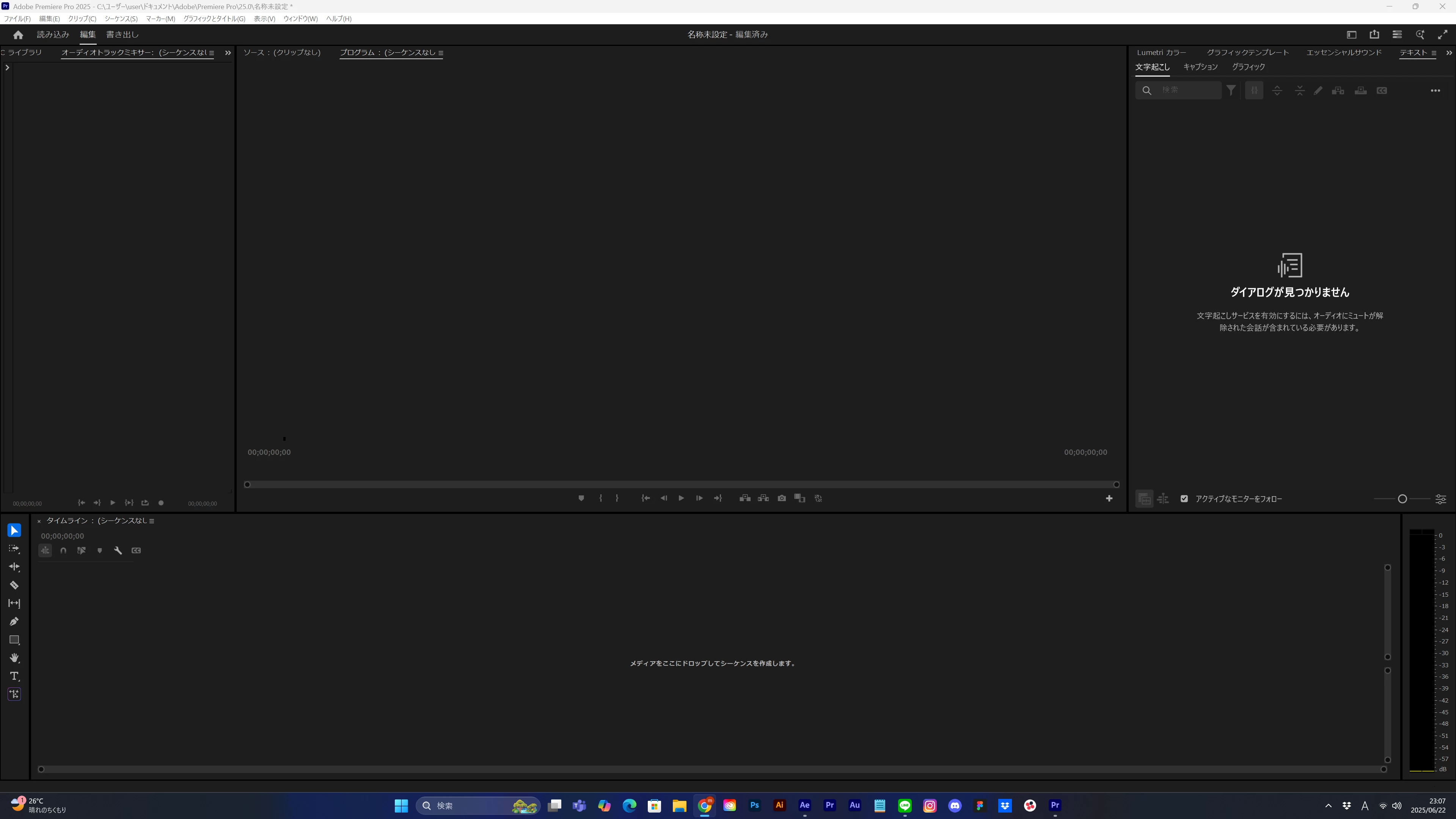
Task: Click 書き出し workspace button
Action: tap(122, 35)
